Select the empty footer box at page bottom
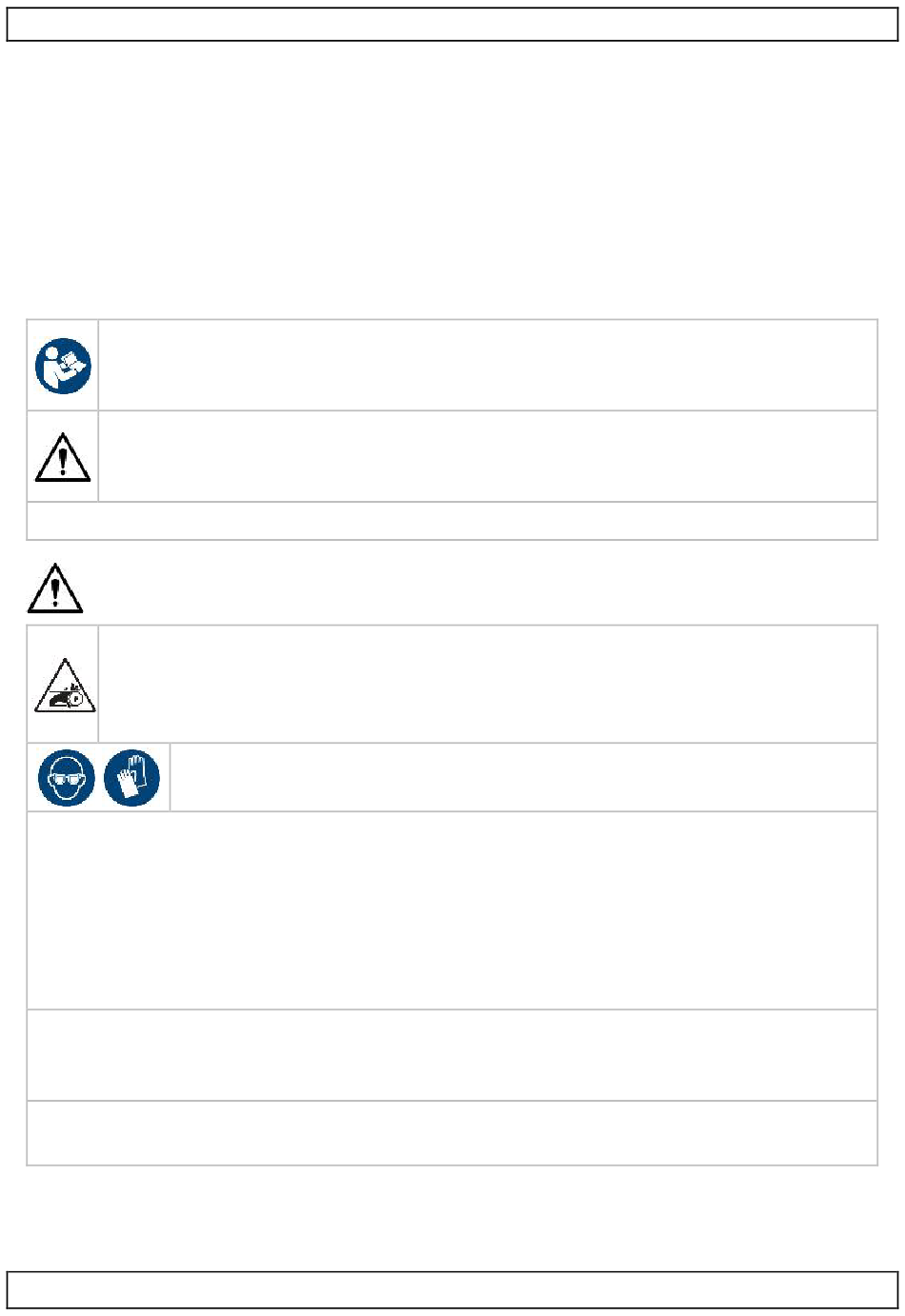The image size is (905, 1316). pyautogui.click(x=452, y=1289)
